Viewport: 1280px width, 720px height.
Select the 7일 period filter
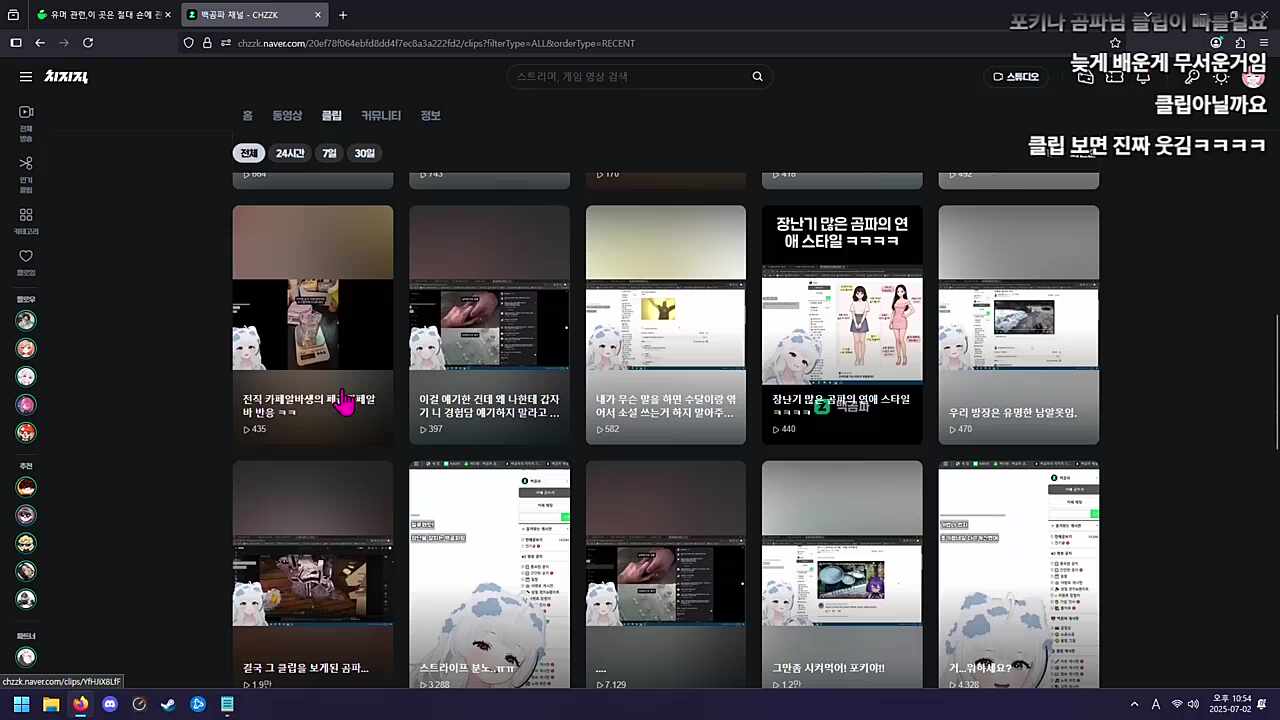tap(329, 153)
